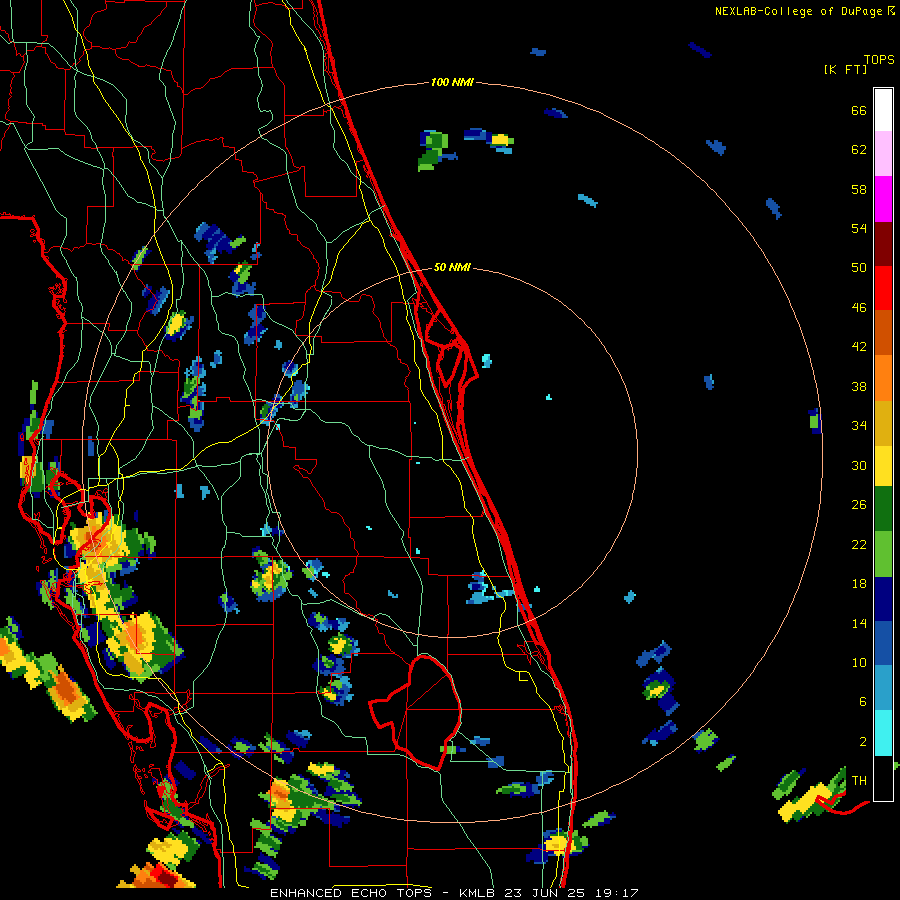Select the maroon swatch in the color scale
The width and height of the screenshot is (900, 900).
click(883, 243)
